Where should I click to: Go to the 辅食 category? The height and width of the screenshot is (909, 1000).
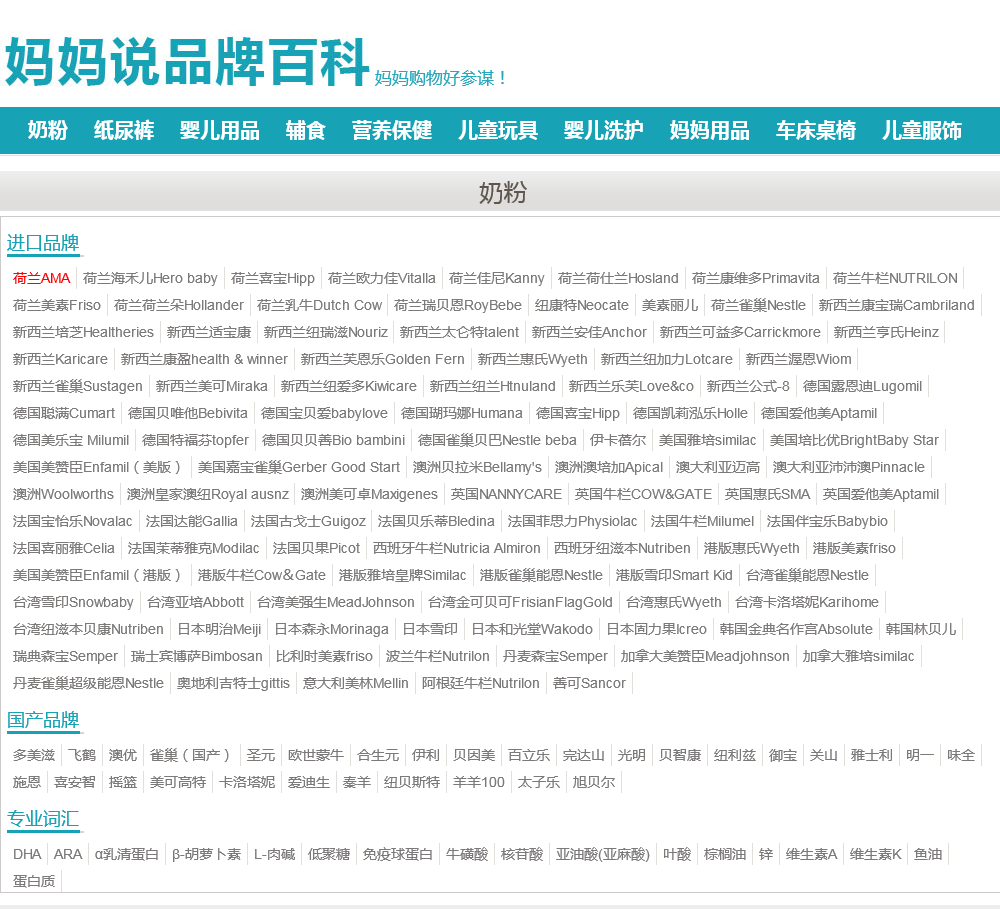305,130
